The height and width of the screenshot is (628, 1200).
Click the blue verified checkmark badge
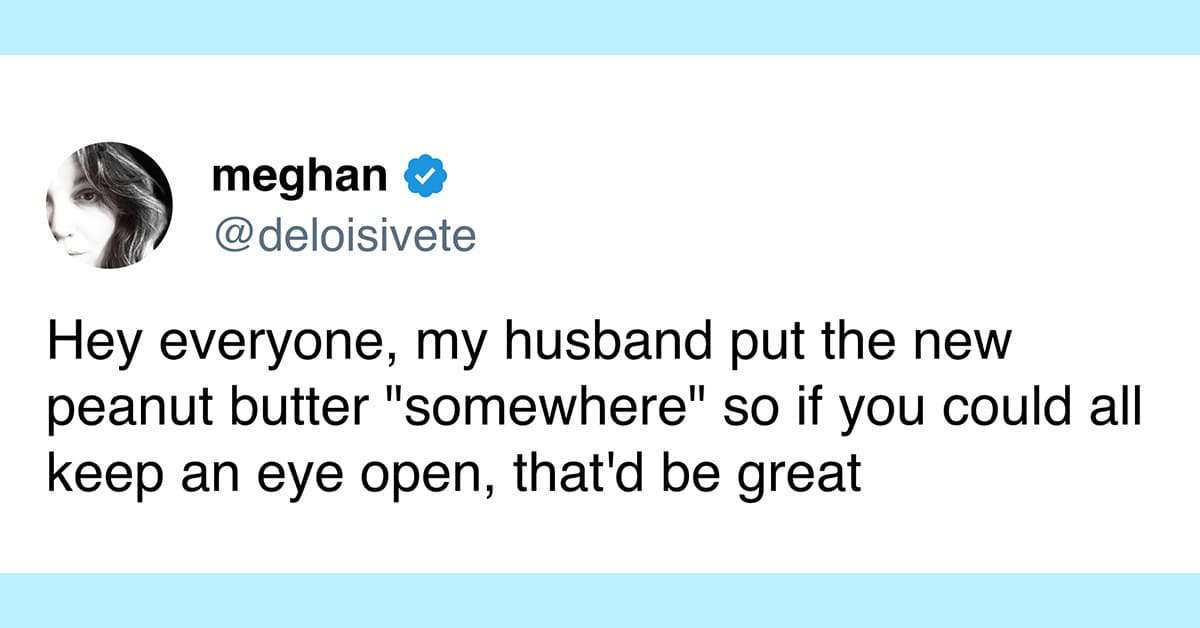coord(424,177)
